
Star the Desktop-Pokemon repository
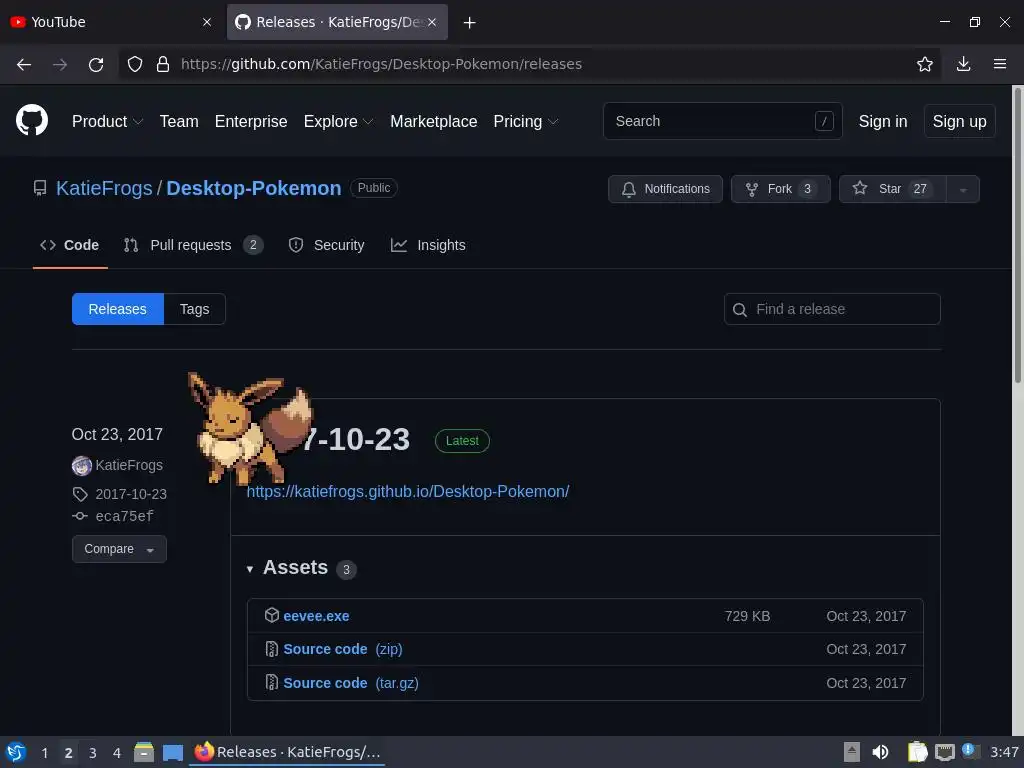[893, 189]
